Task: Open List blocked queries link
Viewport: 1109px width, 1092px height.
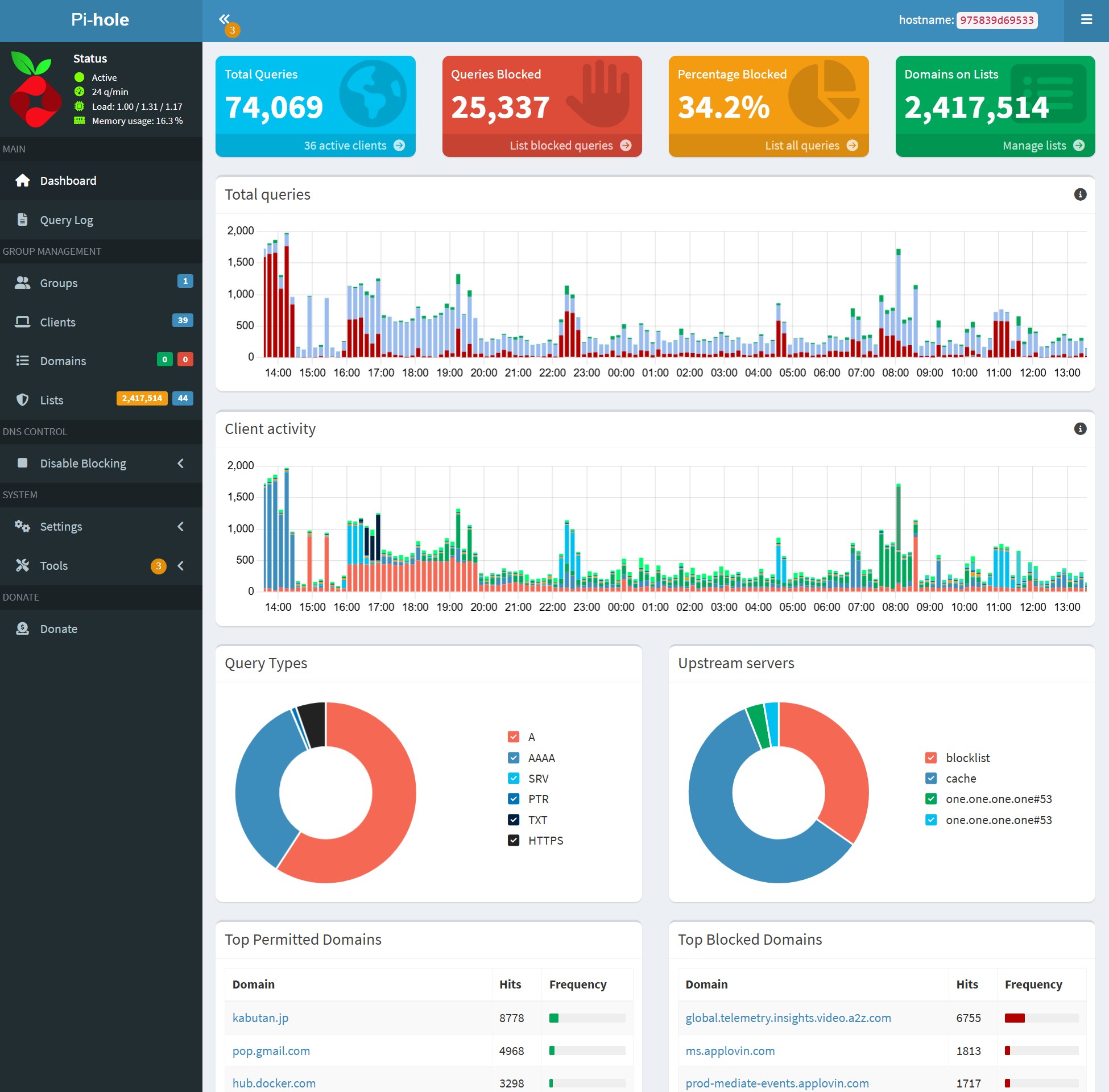Action: pos(561,146)
